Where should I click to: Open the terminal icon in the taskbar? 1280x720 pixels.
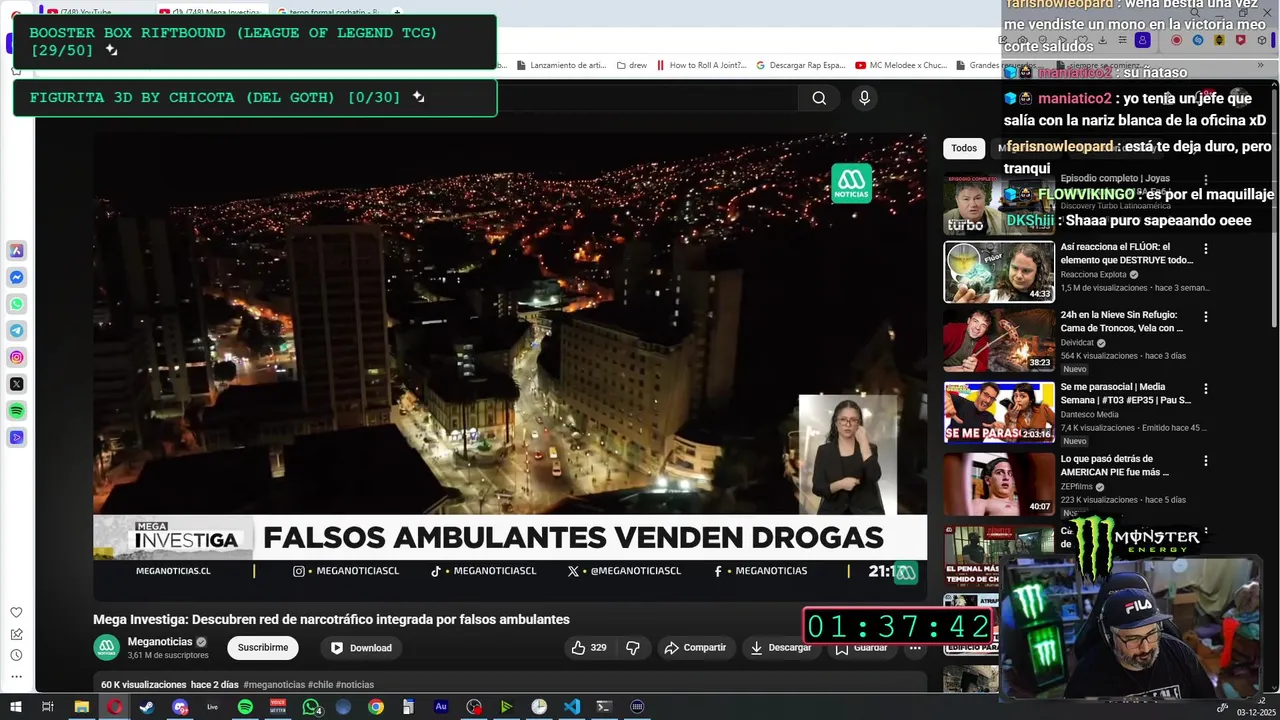604,707
